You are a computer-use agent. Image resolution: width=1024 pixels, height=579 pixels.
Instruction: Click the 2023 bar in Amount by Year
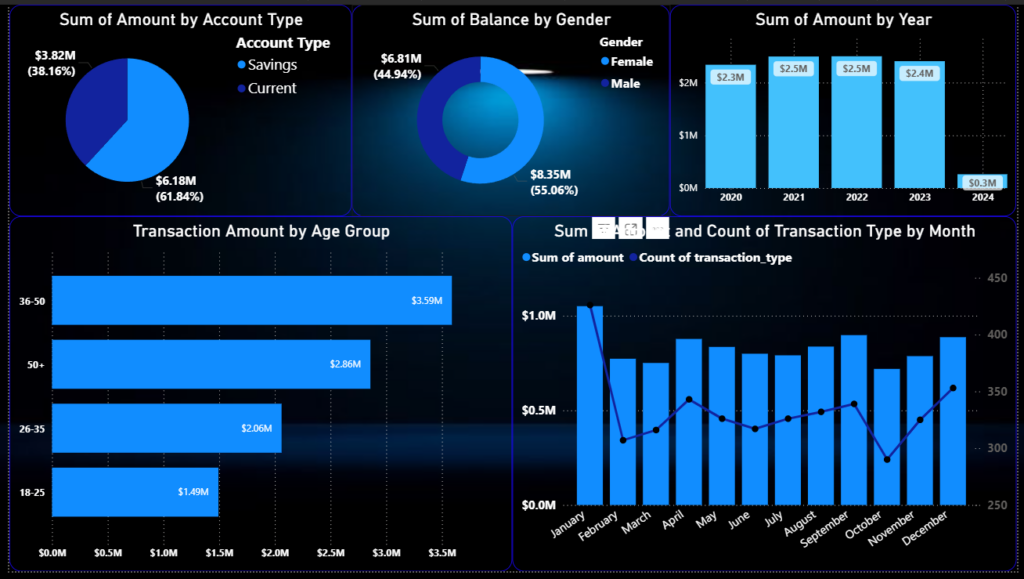click(919, 125)
